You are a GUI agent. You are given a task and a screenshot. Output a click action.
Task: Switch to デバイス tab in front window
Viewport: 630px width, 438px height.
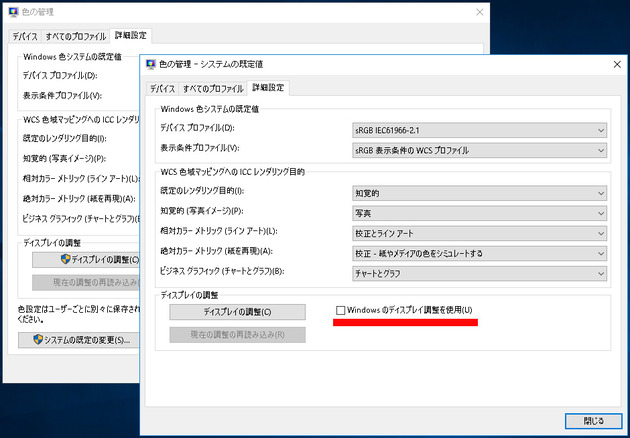coord(162,89)
